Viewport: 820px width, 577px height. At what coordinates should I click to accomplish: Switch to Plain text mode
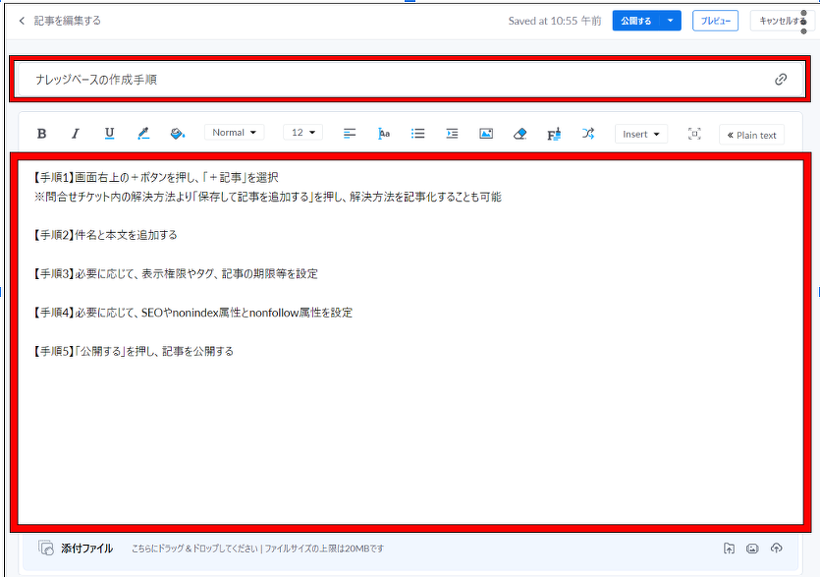click(751, 135)
